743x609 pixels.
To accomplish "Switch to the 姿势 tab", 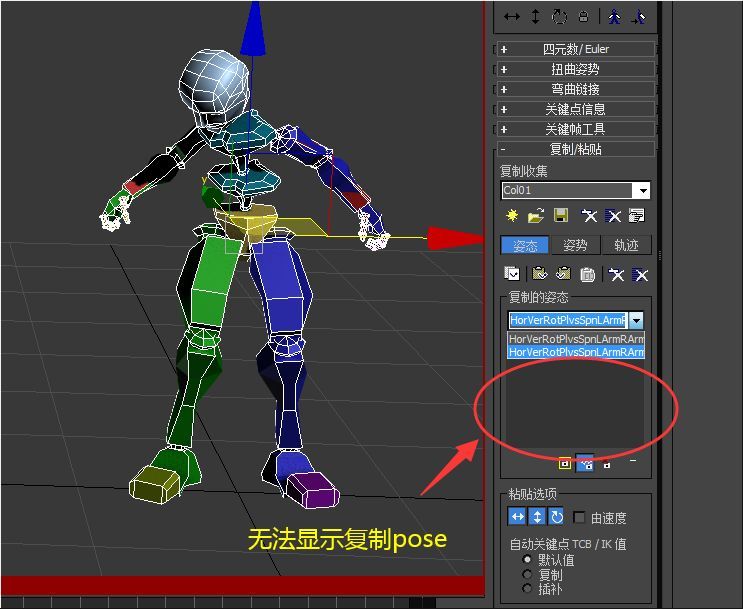I will [x=575, y=245].
